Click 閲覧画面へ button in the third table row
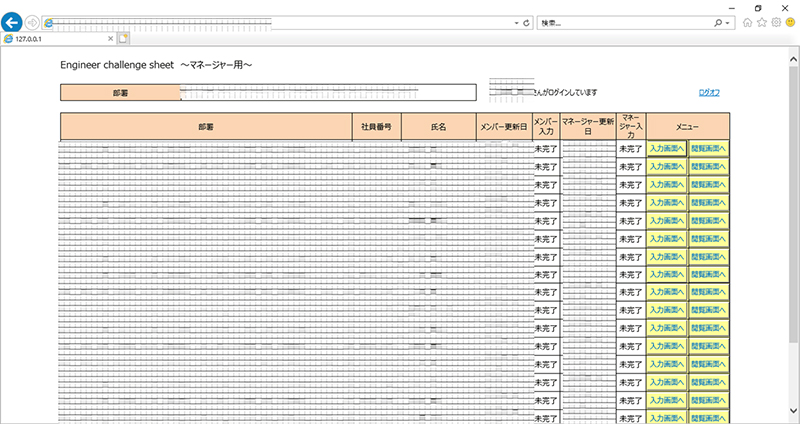Viewport: 800px width, 424px height. [x=708, y=184]
